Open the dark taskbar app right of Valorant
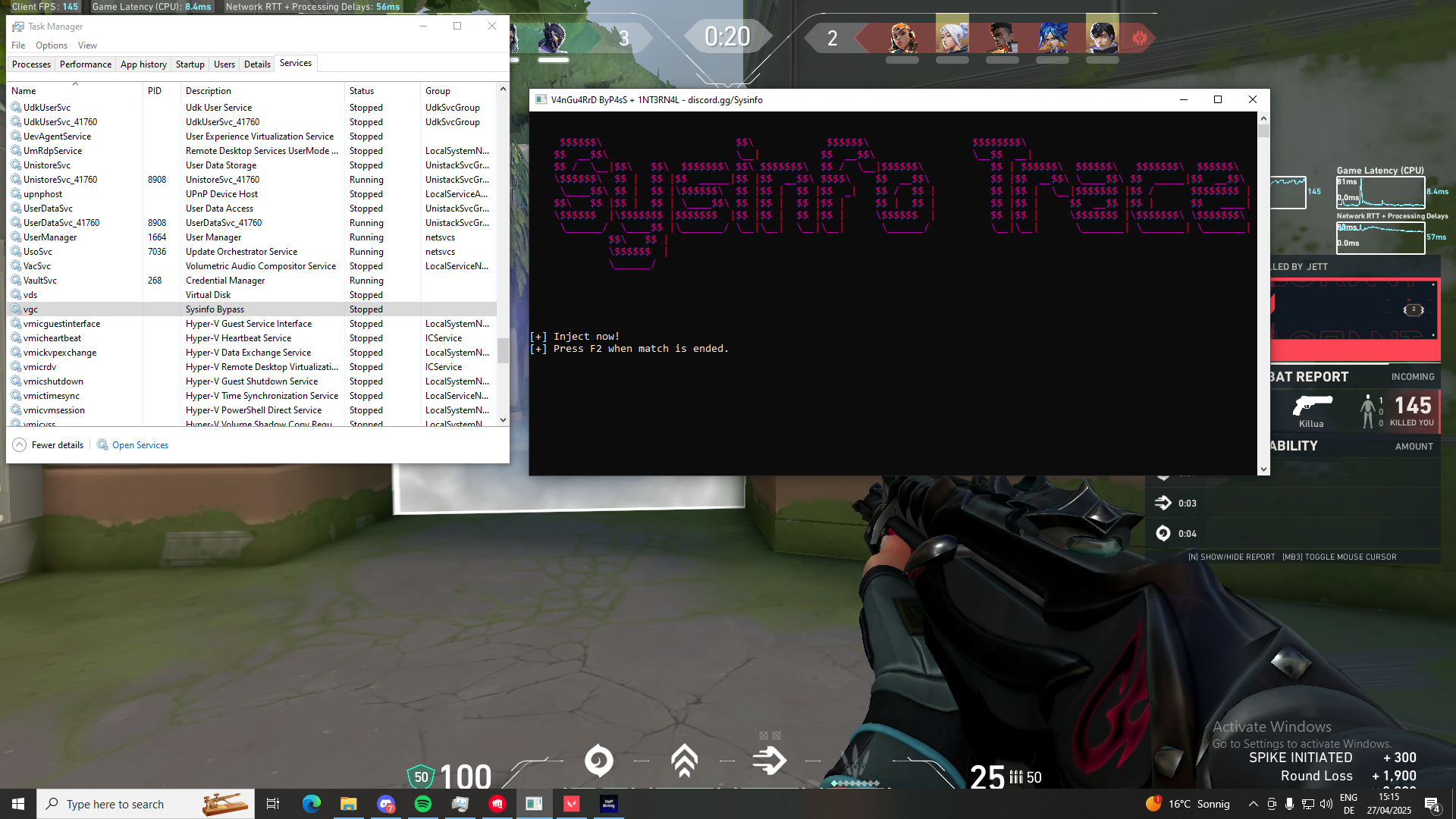Image resolution: width=1456 pixels, height=819 pixels. pyautogui.click(x=608, y=804)
